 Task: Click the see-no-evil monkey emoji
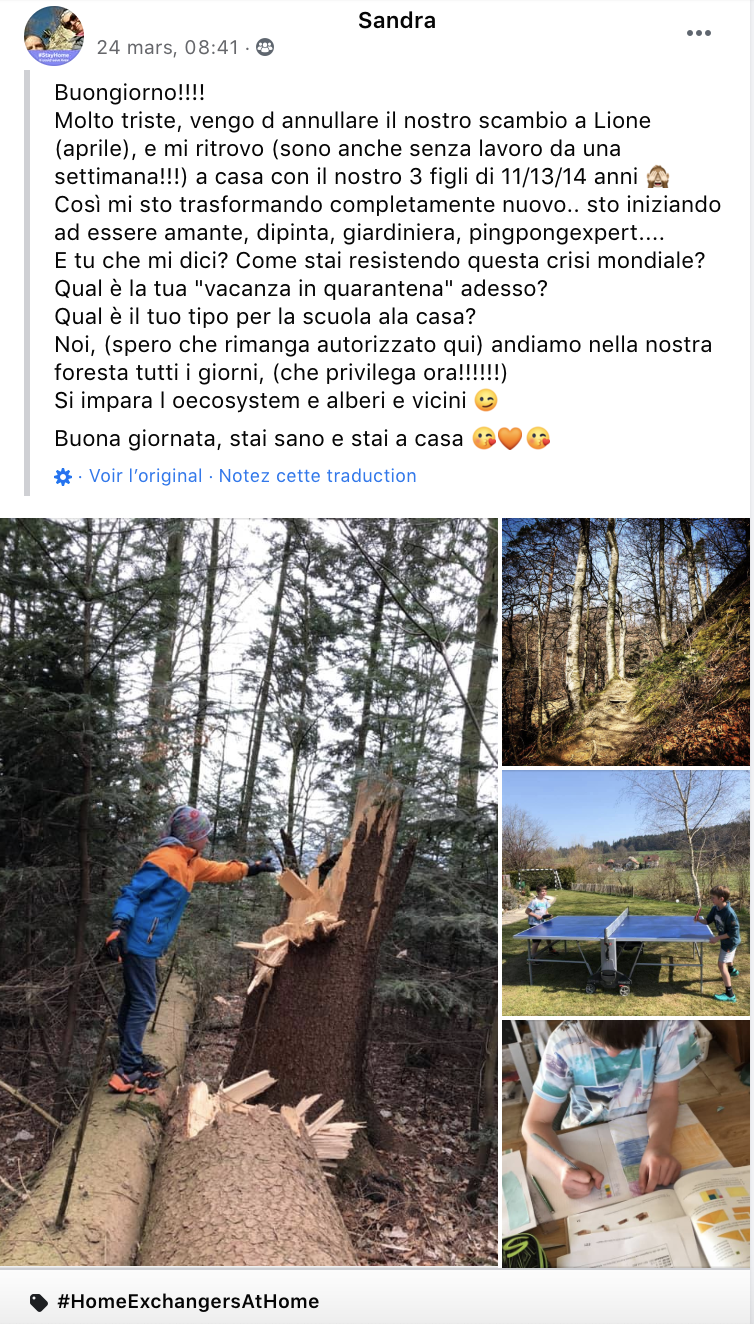658,177
